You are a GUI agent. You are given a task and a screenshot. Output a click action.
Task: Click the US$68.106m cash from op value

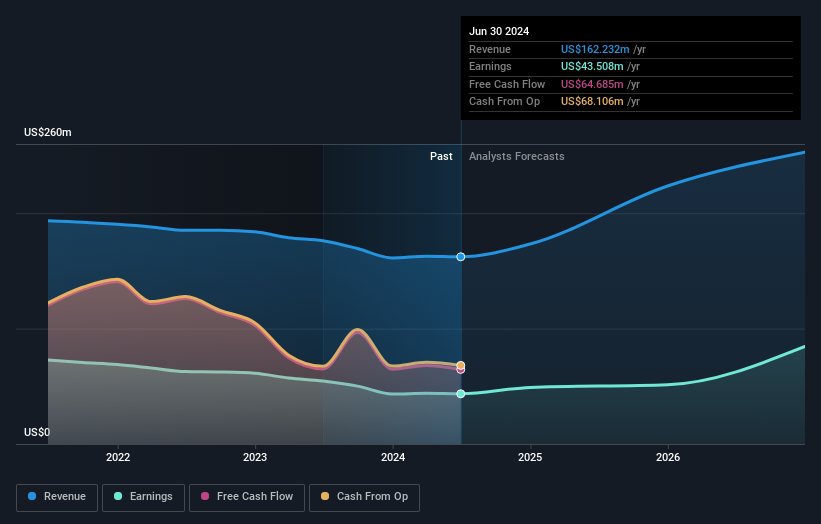(592, 102)
